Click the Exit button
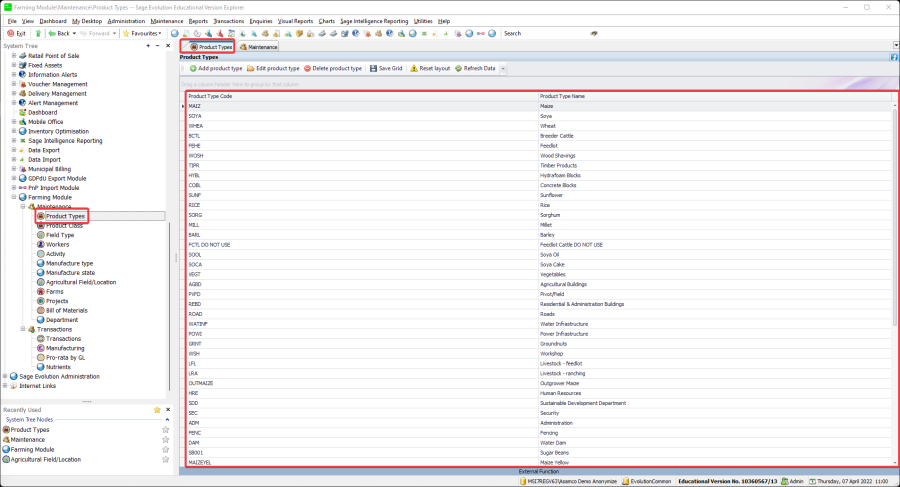Screen dimensions: 900x487 click(18, 33)
